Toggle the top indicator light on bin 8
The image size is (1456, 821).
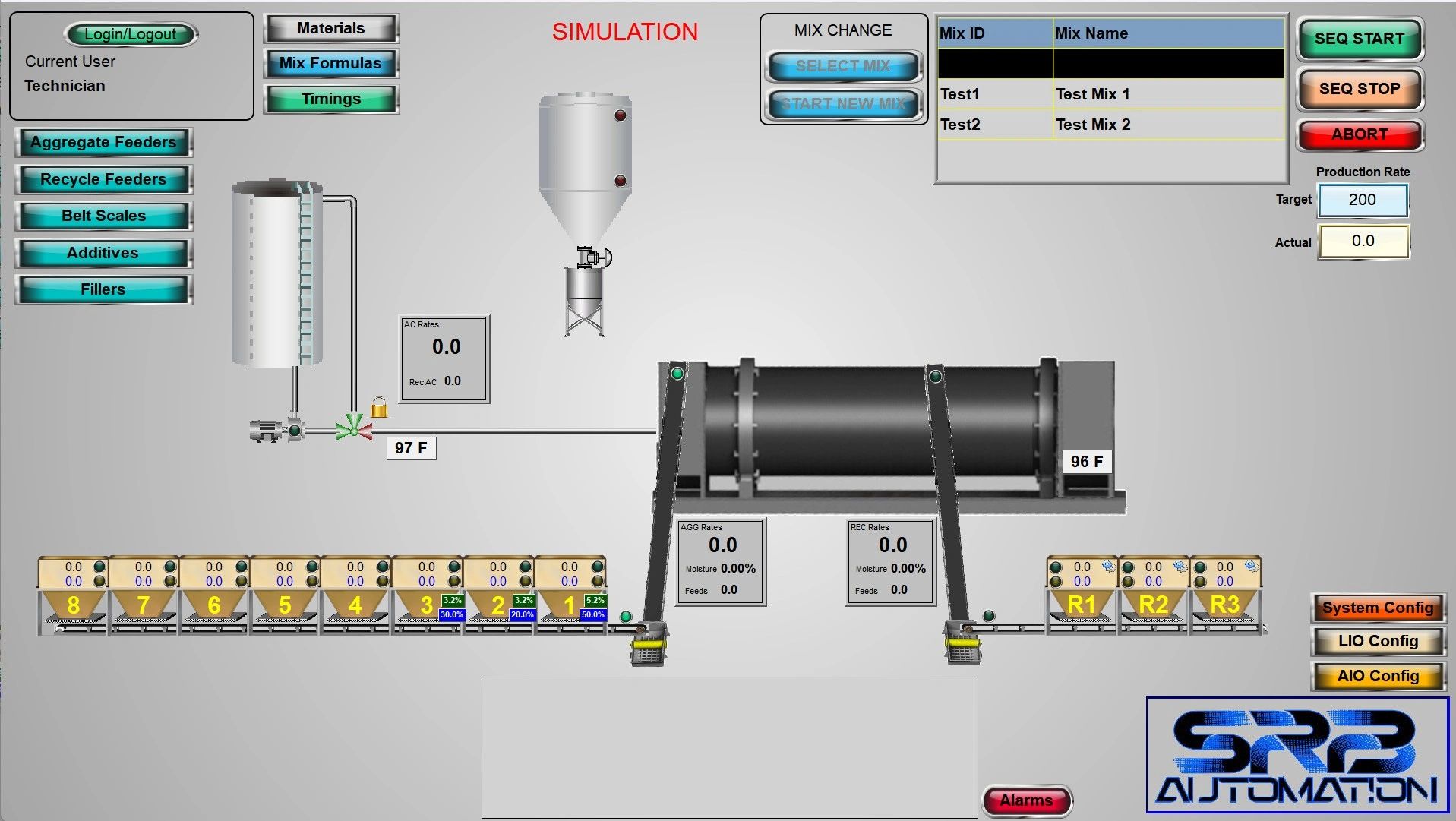[99, 567]
